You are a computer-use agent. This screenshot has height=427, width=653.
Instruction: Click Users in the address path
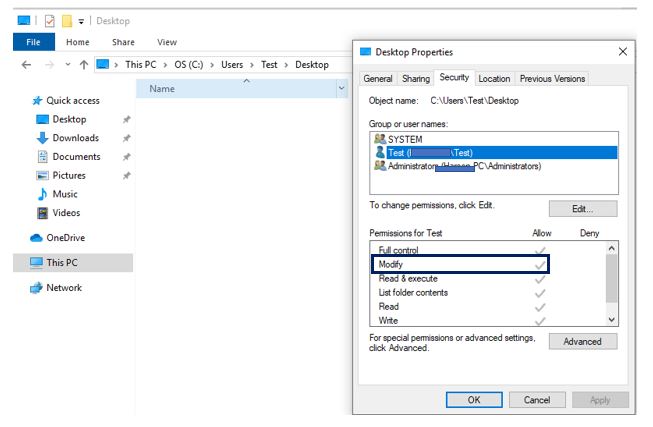pos(232,65)
